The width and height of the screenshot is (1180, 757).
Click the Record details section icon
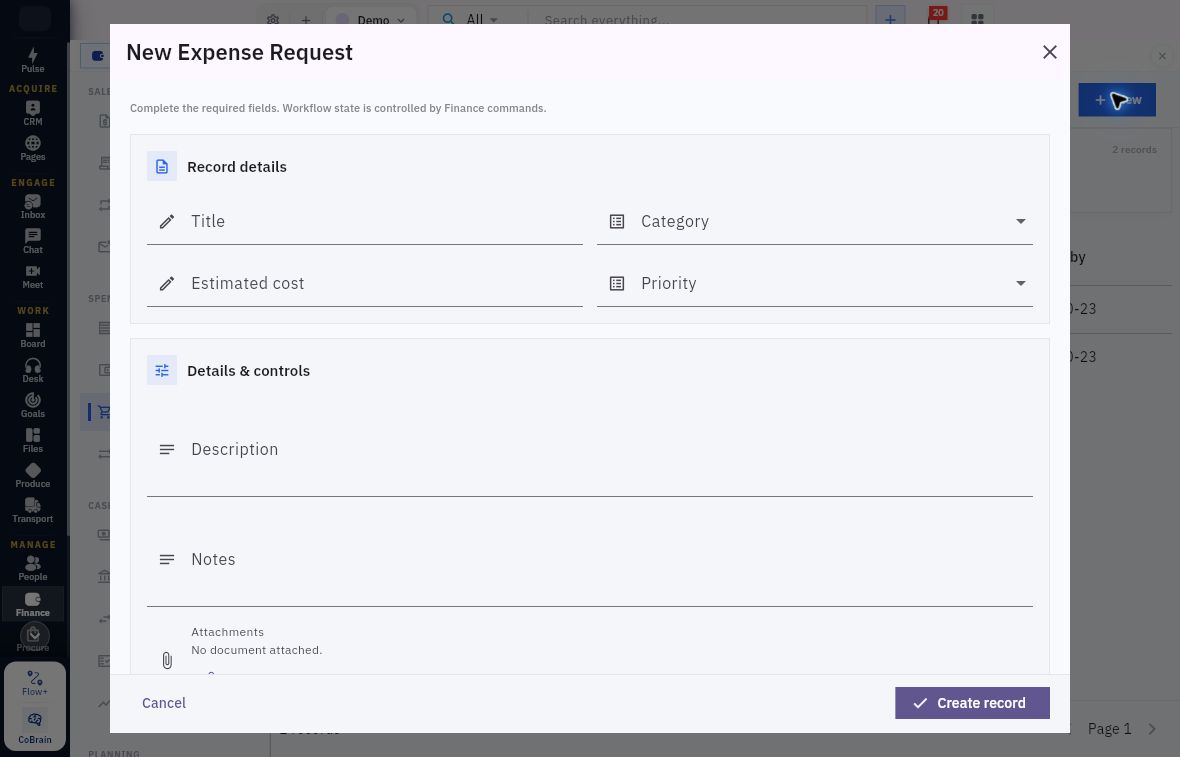[162, 166]
